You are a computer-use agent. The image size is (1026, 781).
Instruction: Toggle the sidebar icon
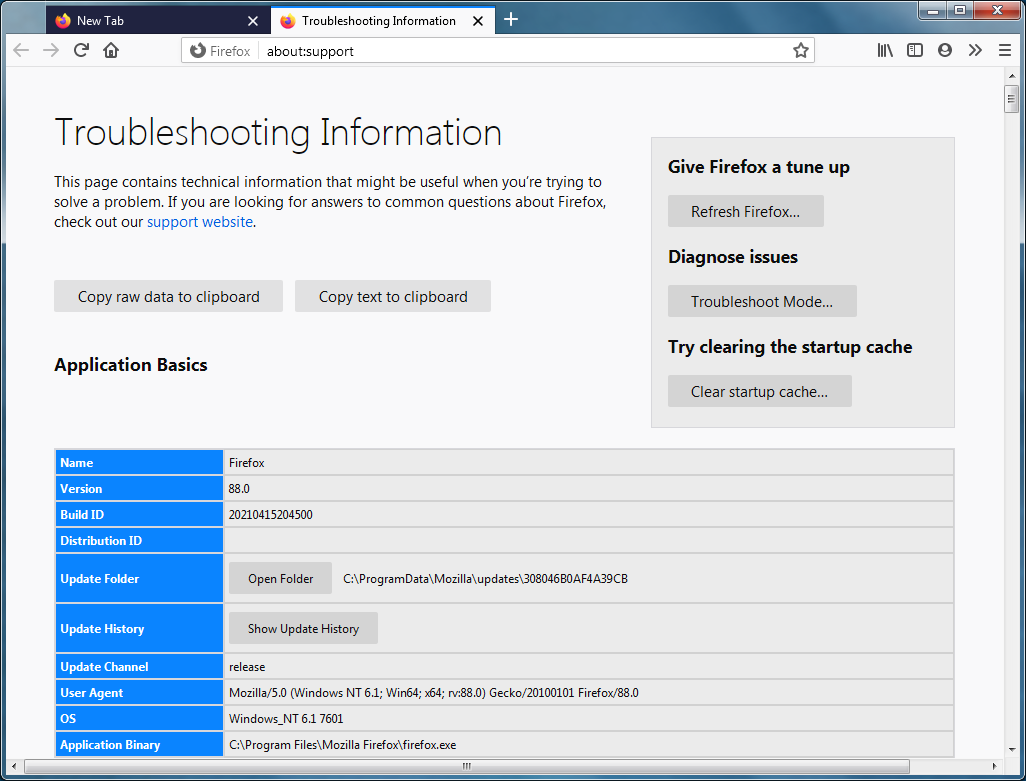914,50
